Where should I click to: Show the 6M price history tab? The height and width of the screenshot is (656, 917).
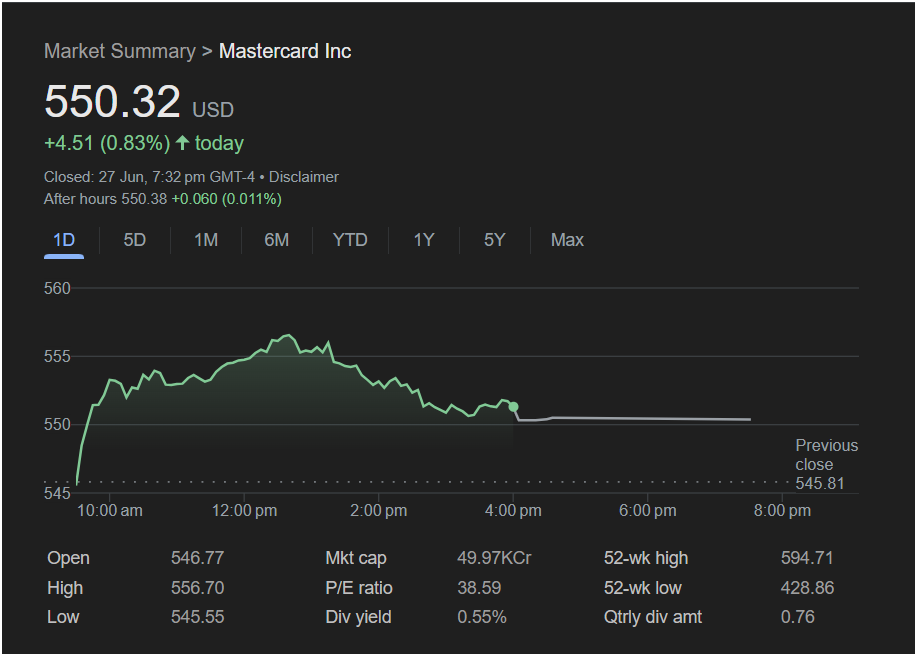(x=277, y=240)
